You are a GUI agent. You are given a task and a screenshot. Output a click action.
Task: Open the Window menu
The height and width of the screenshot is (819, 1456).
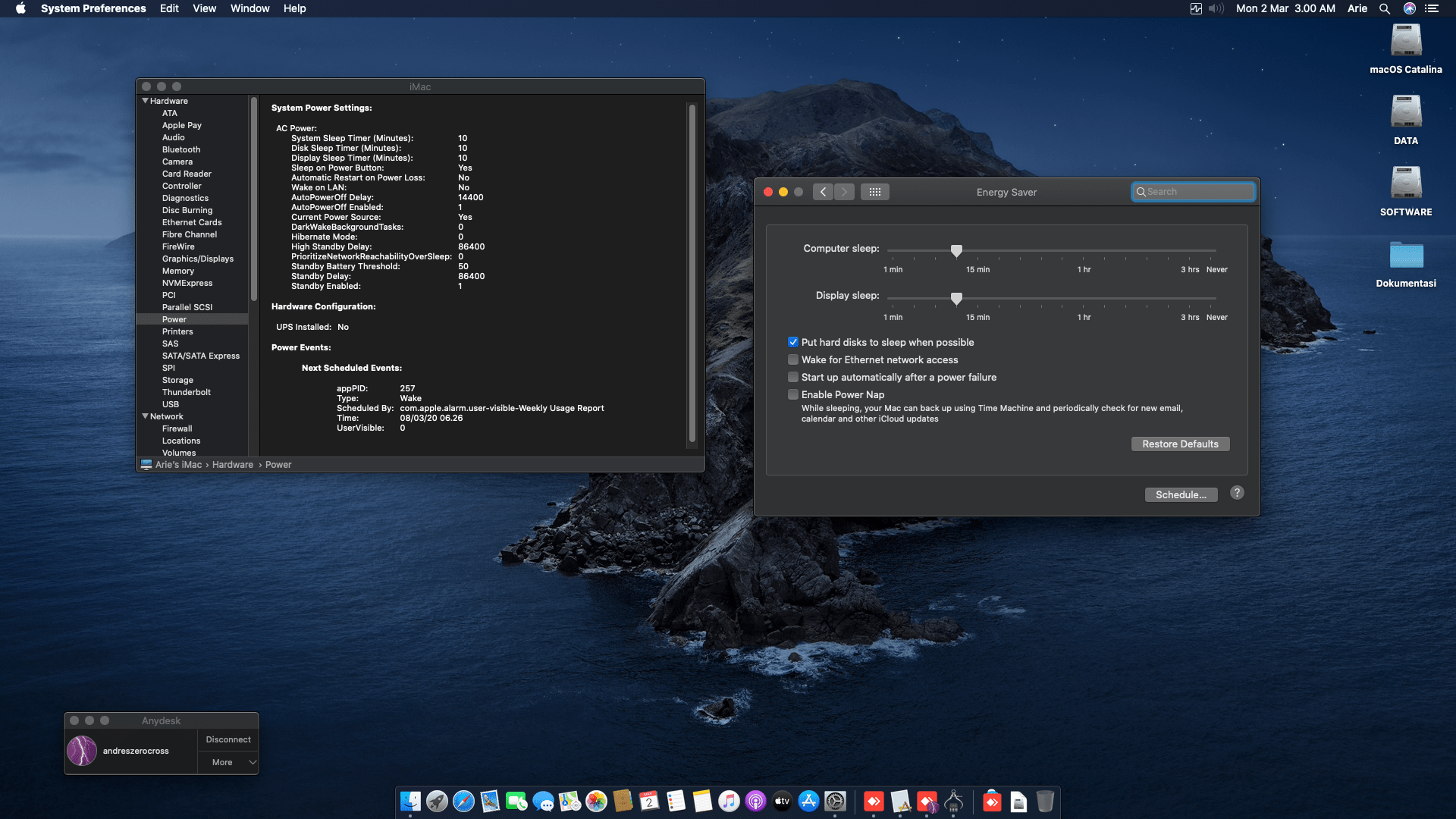click(249, 8)
